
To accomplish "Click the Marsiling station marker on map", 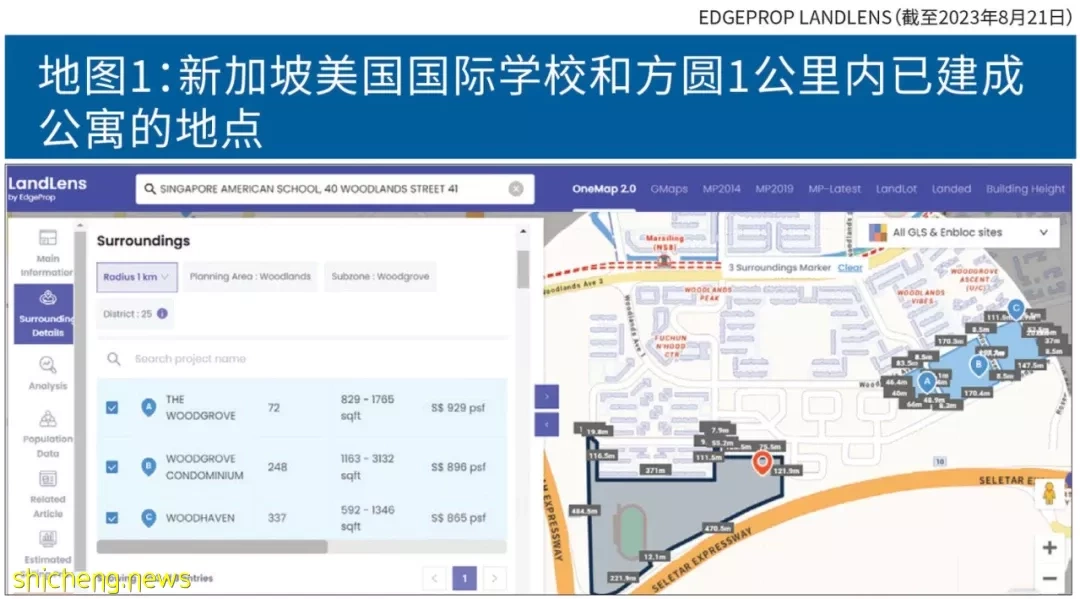I will tap(664, 260).
